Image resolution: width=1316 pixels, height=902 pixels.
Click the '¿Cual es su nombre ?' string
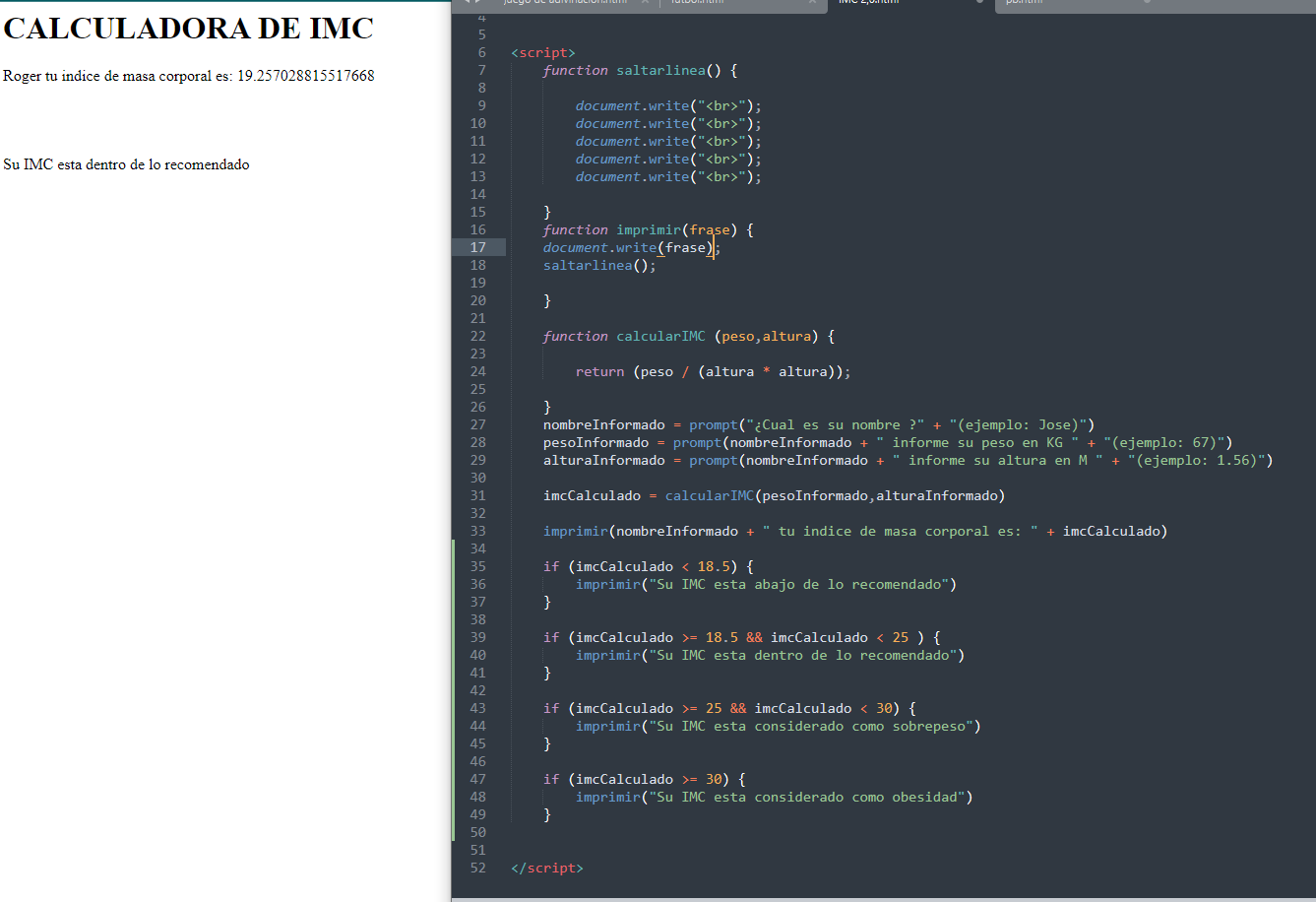tap(836, 424)
